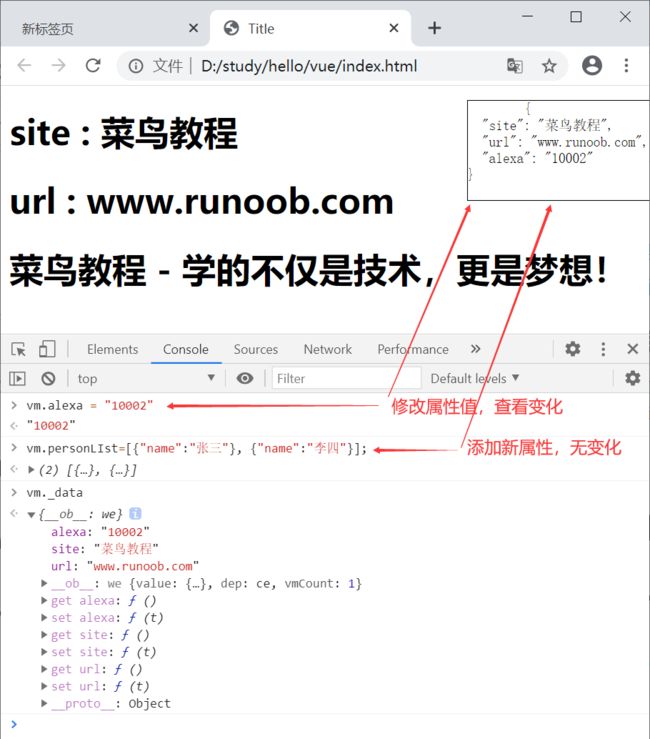The height and width of the screenshot is (739, 650).
Task: Click the vm.alexa = "10002" command line
Action: 90,406
